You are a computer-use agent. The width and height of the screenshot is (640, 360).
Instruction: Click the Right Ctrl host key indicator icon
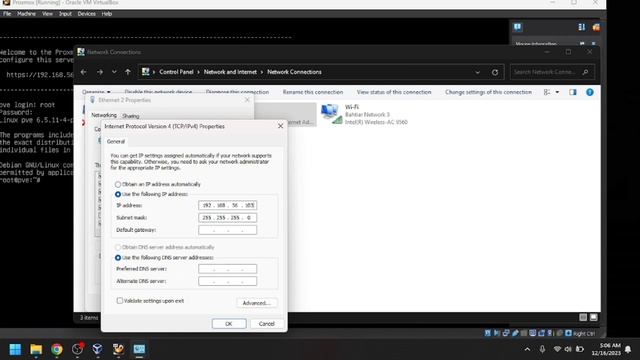pyautogui.click(x=568, y=333)
